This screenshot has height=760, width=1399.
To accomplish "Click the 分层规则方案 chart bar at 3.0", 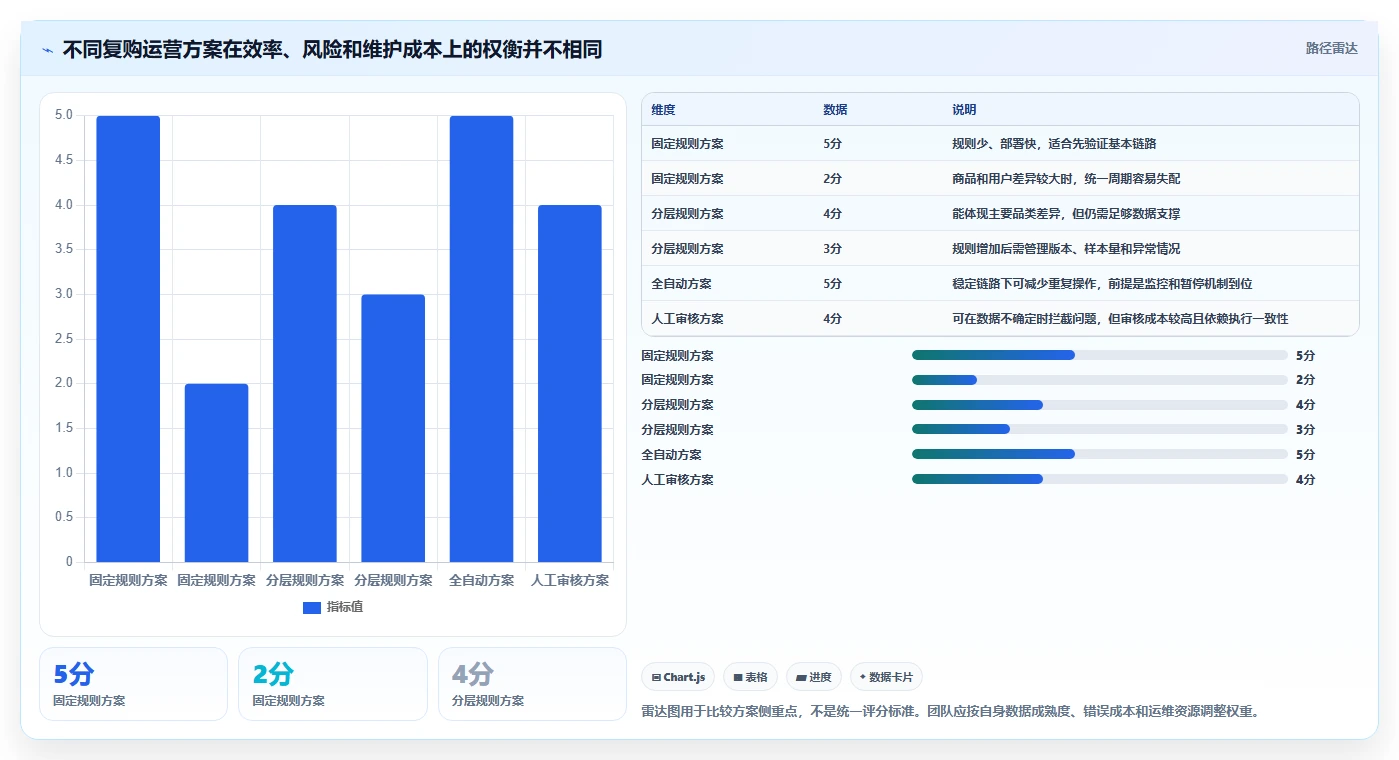I will (x=393, y=428).
